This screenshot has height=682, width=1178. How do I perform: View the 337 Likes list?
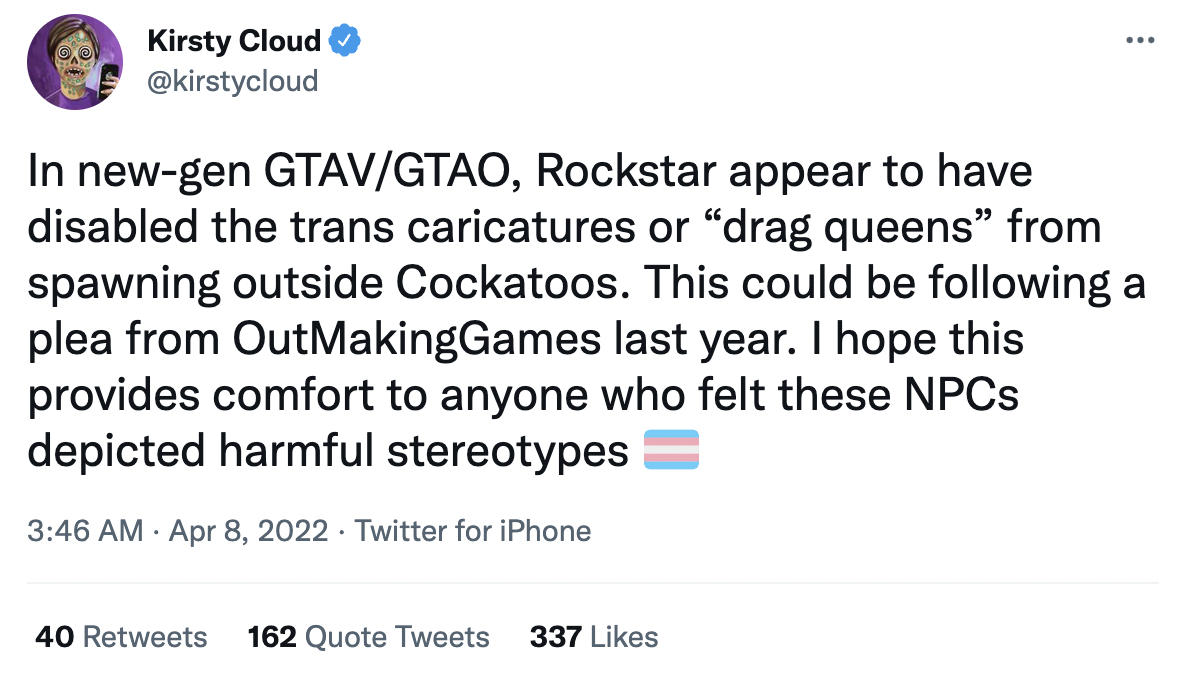tap(594, 637)
